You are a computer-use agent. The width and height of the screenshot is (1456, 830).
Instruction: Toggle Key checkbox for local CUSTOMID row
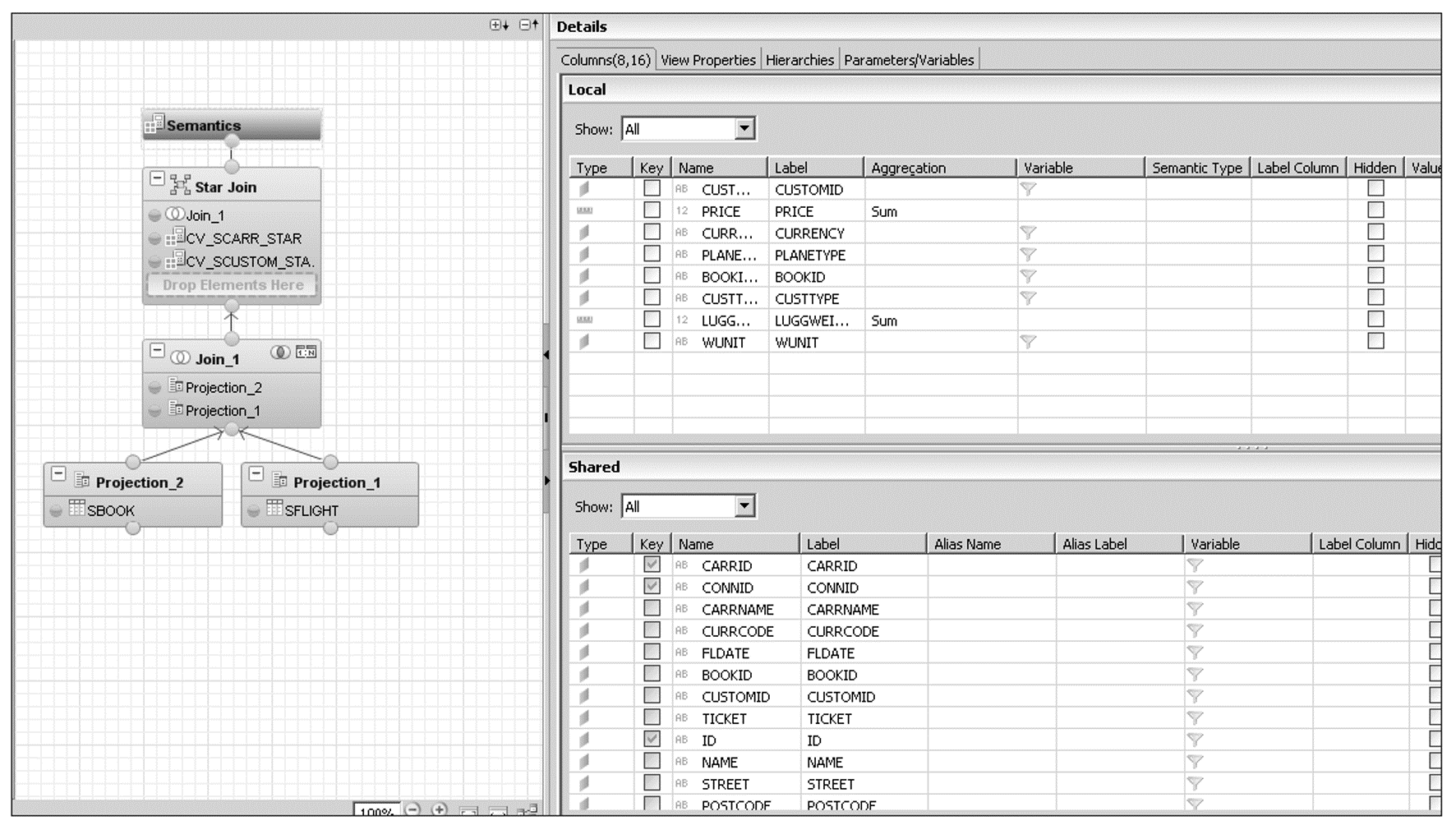(652, 188)
